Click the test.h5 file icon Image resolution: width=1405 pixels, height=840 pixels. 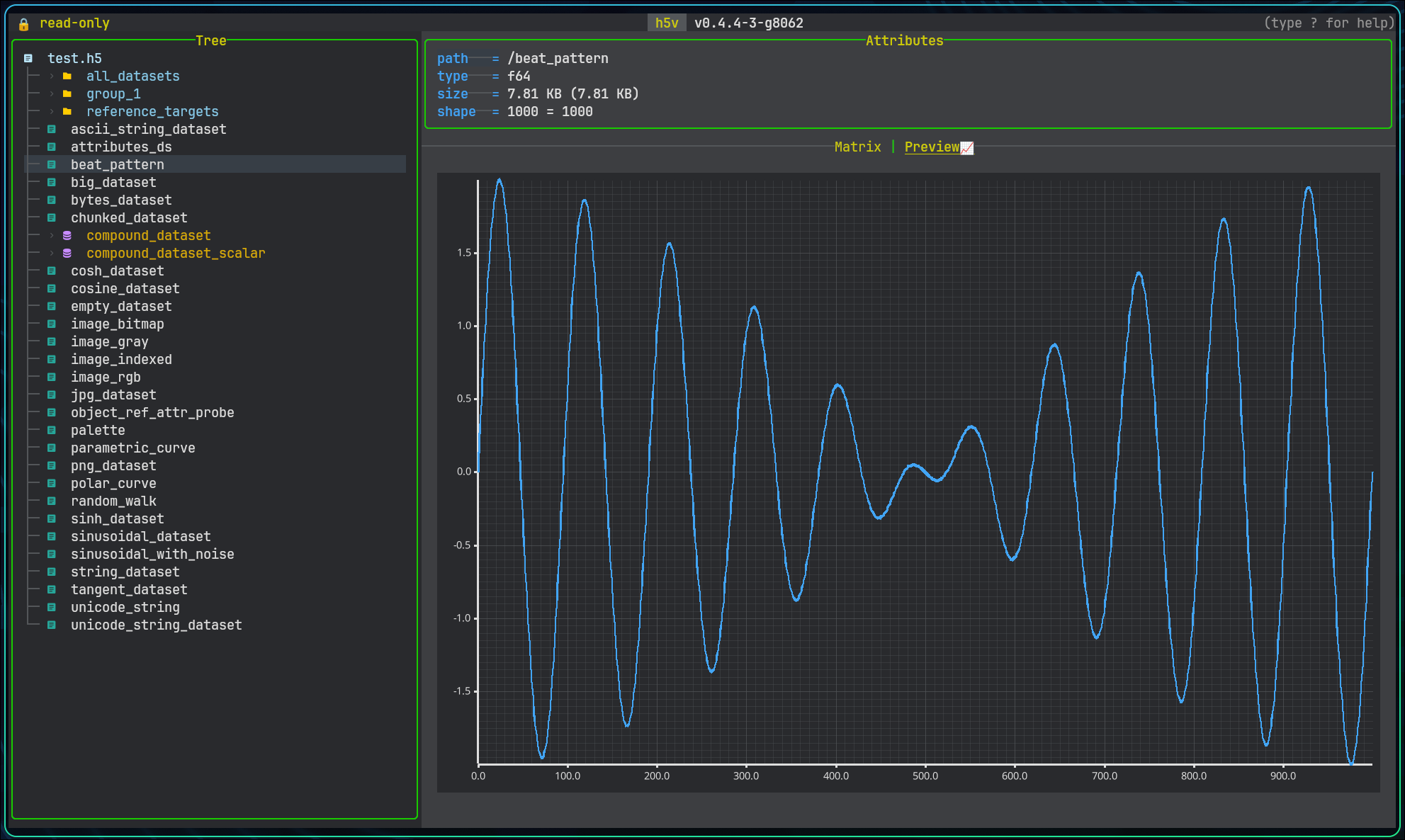tap(28, 58)
